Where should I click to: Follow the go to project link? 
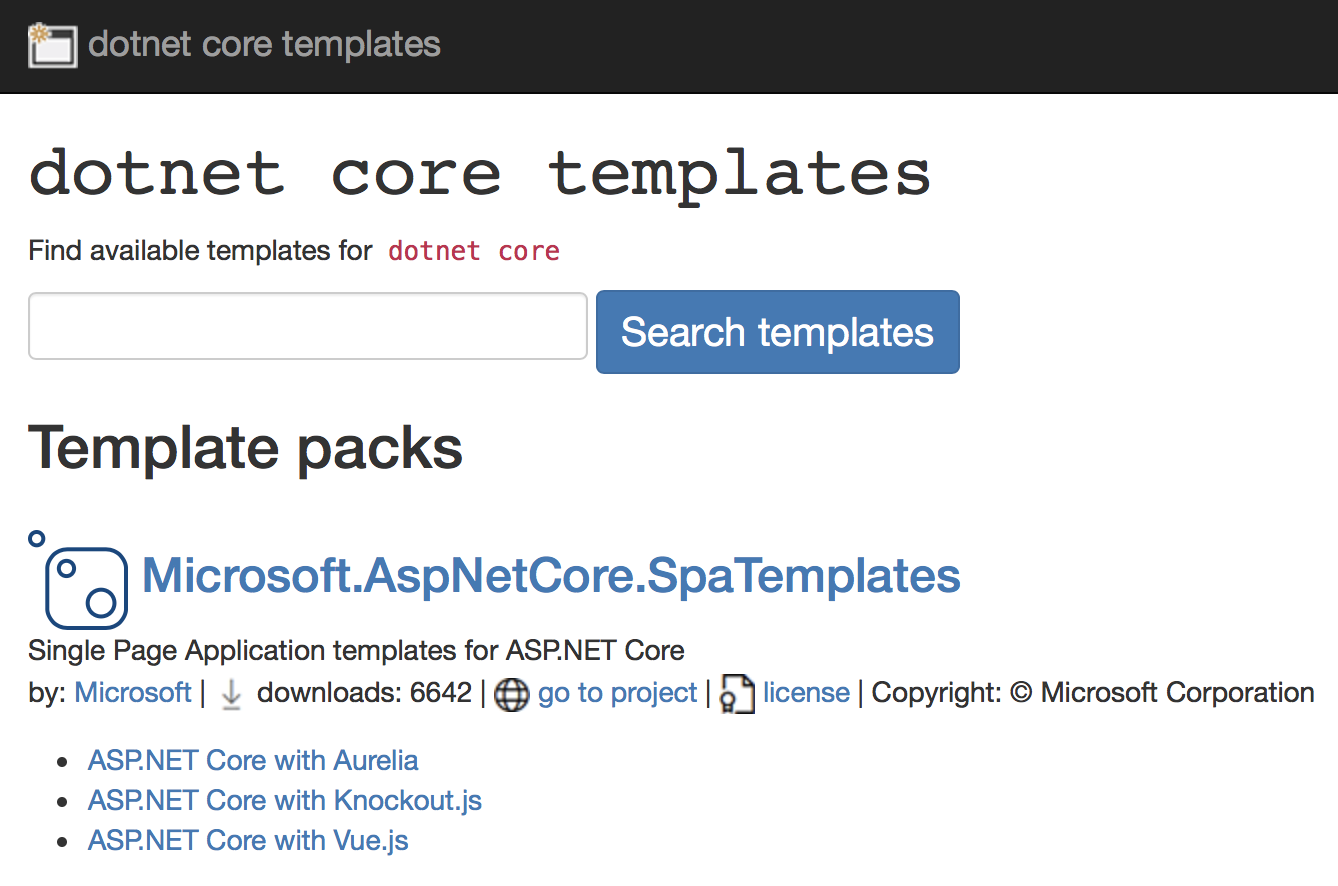(x=617, y=692)
